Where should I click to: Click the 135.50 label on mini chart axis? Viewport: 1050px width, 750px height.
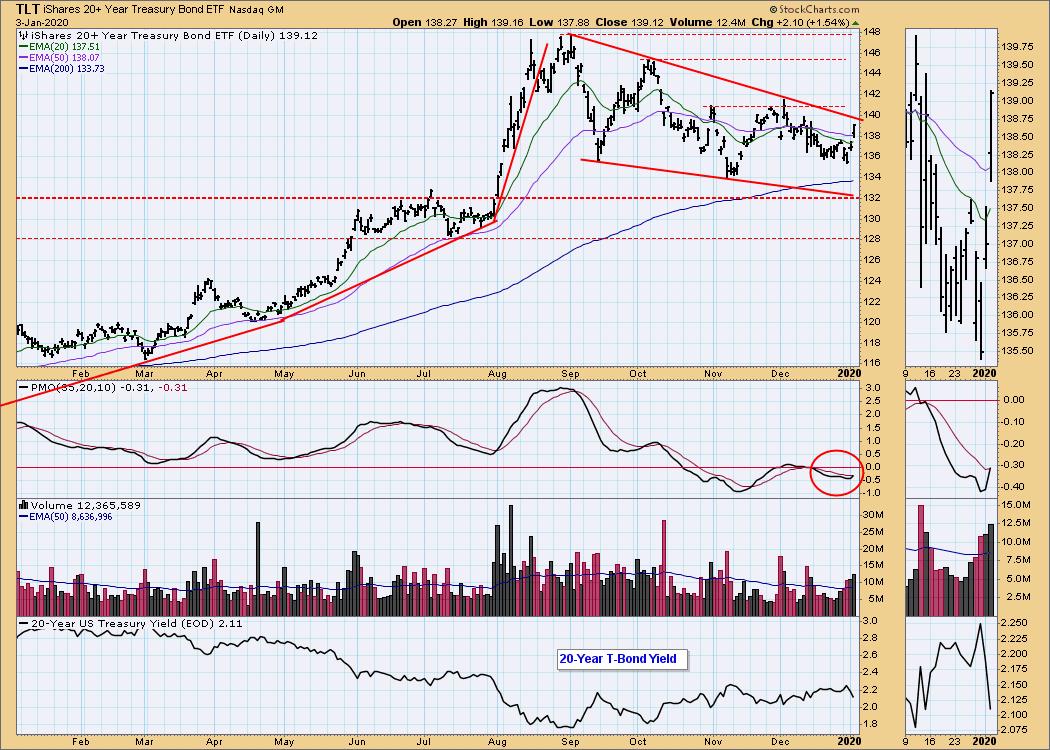(1017, 350)
